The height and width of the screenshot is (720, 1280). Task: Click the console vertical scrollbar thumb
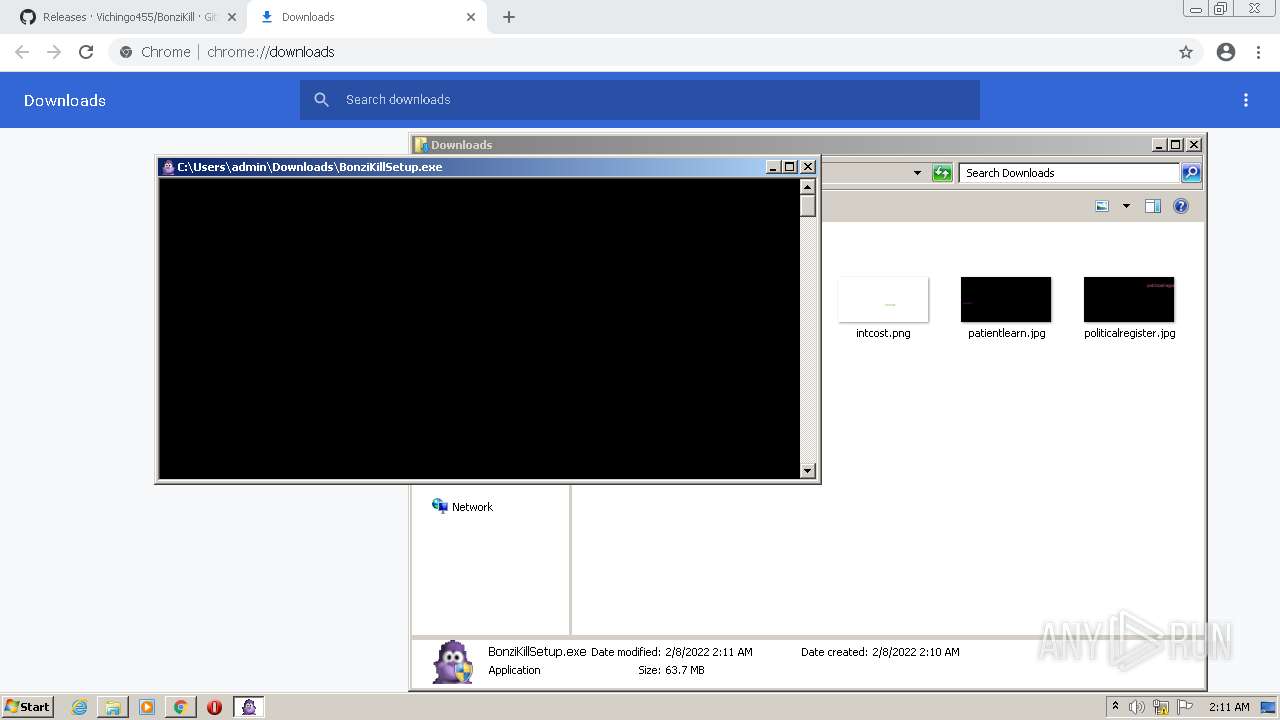[808, 206]
